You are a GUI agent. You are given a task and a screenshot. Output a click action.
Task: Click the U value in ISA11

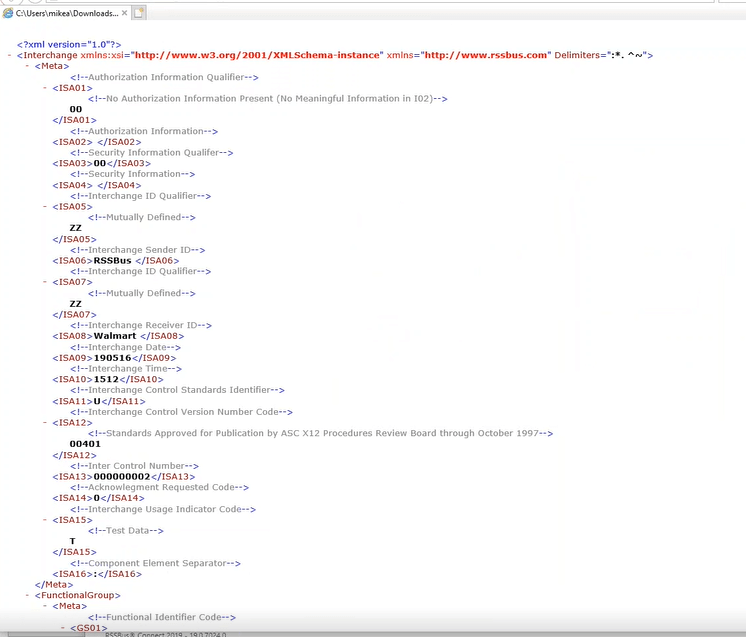[x=97, y=401]
